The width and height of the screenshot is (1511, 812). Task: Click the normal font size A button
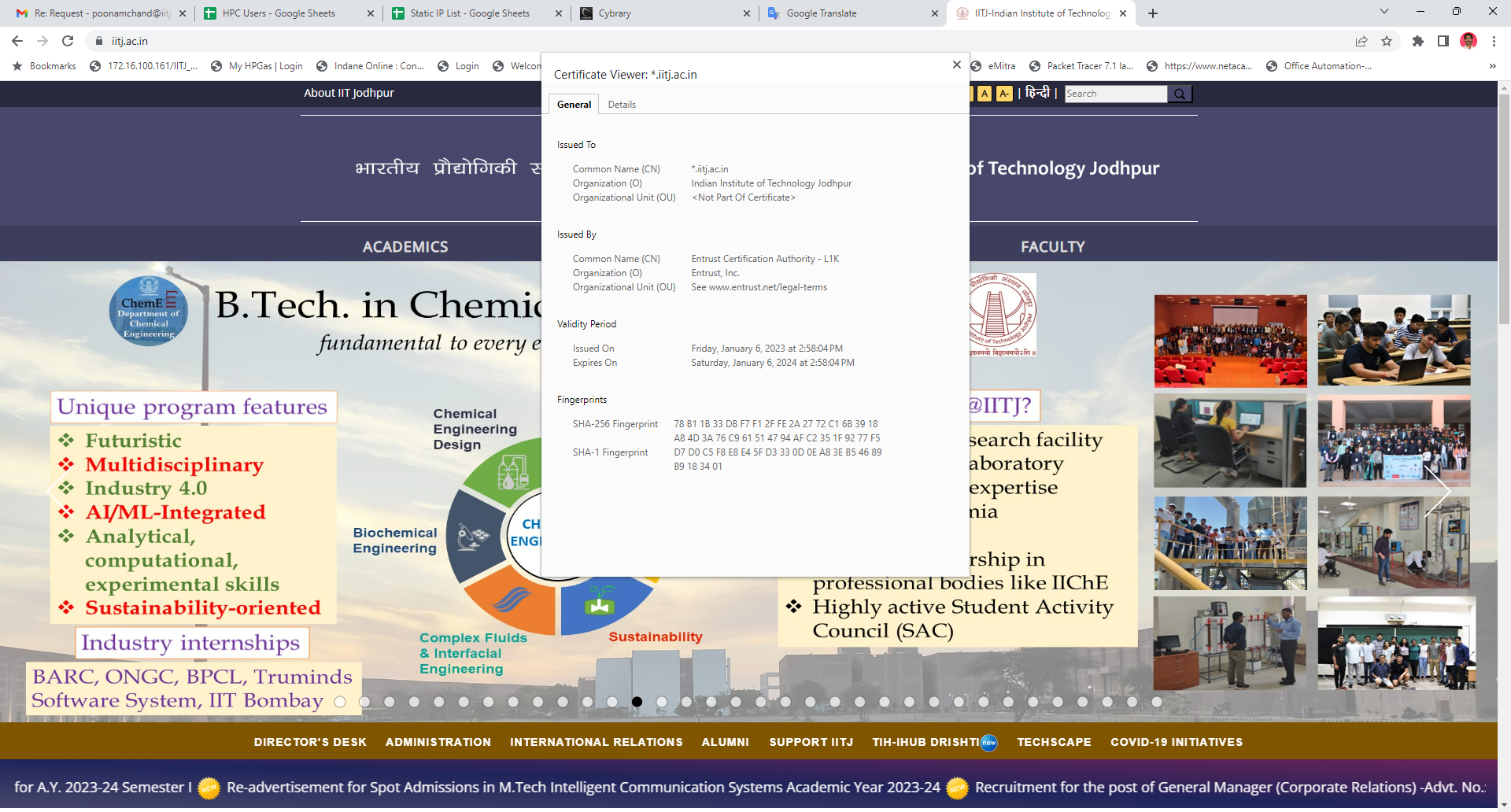click(x=985, y=94)
